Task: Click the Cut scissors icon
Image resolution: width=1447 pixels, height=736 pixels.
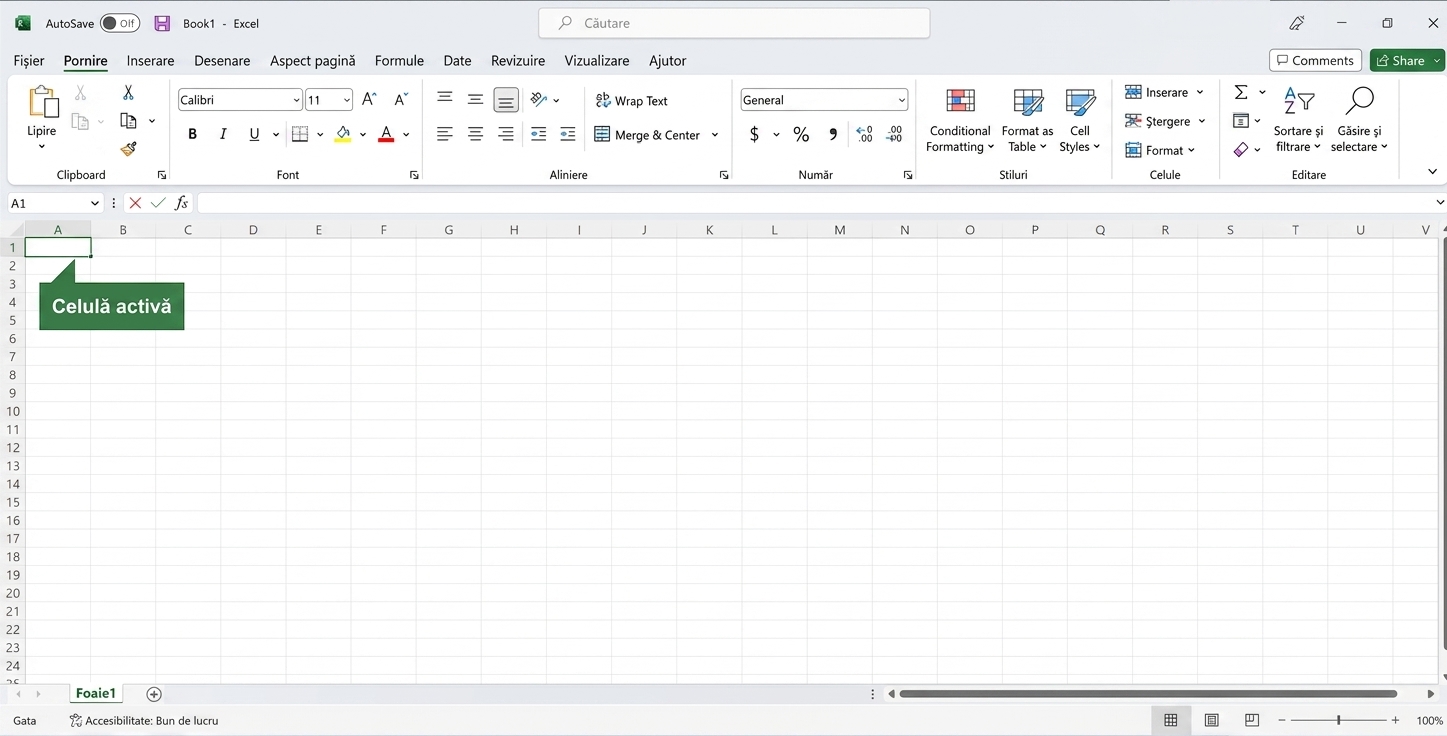Action: pyautogui.click(x=128, y=92)
